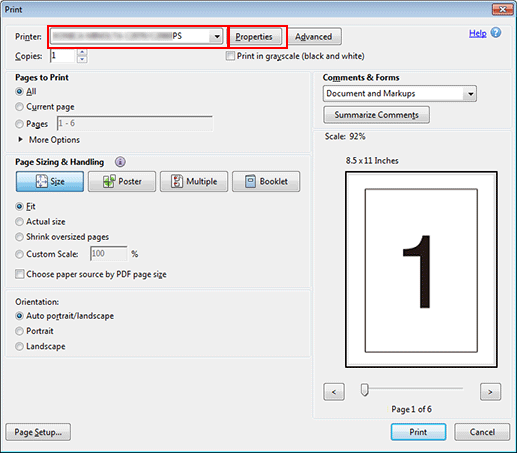Increase copies with the up stepper arrow
517x453 pixels.
click(82, 52)
